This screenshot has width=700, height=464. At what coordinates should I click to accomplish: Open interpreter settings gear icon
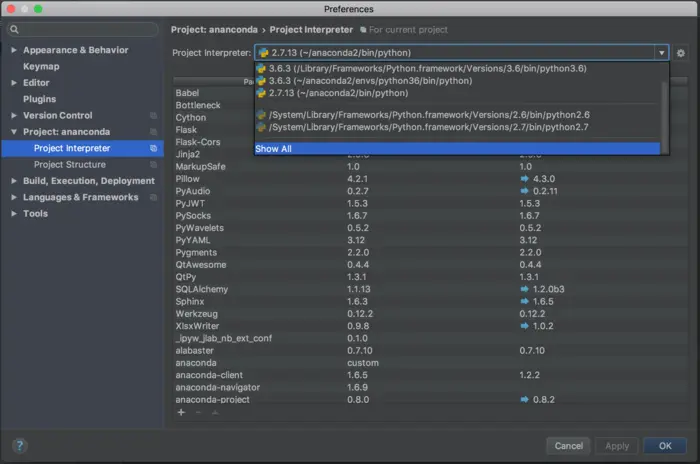(x=680, y=53)
